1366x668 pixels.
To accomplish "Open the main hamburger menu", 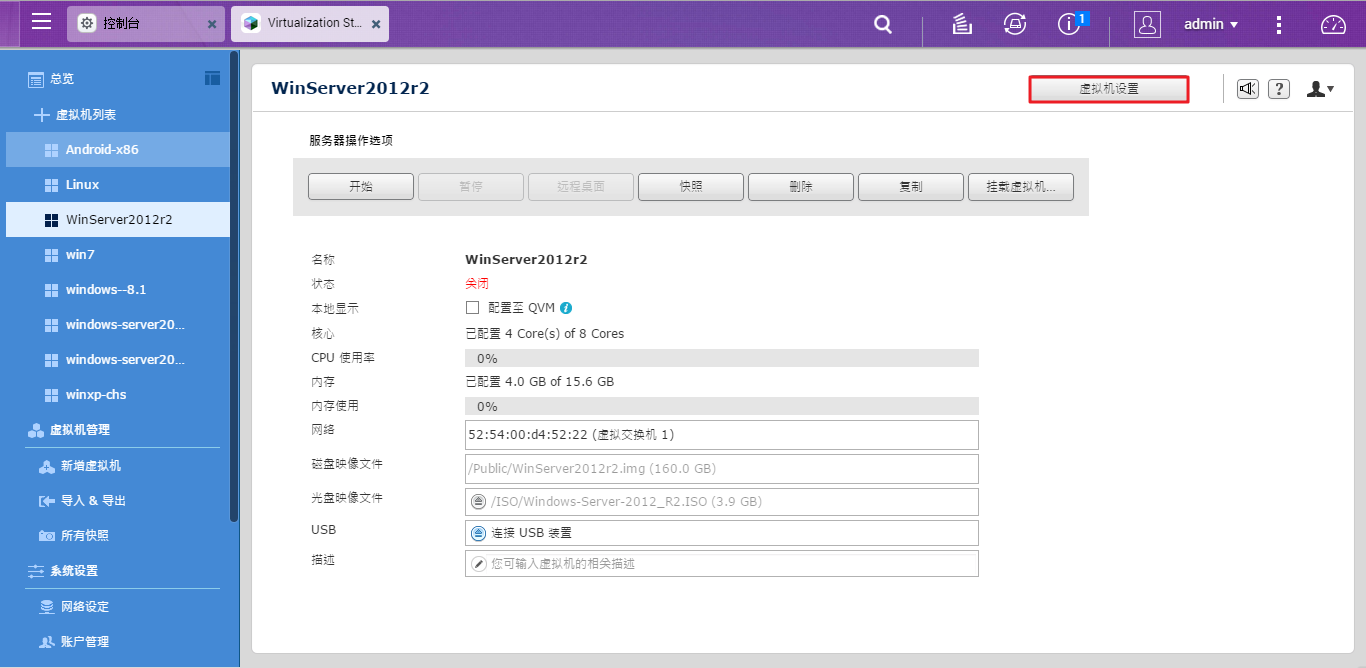I will tap(41, 22).
